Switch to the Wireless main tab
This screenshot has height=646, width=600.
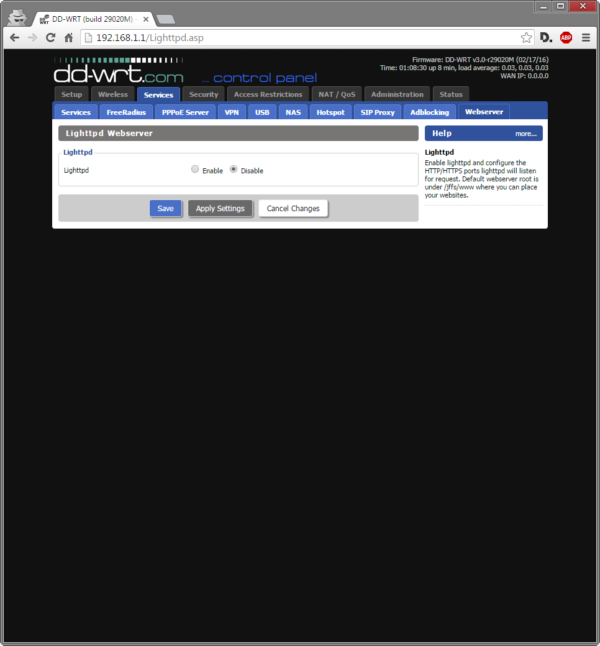113,94
